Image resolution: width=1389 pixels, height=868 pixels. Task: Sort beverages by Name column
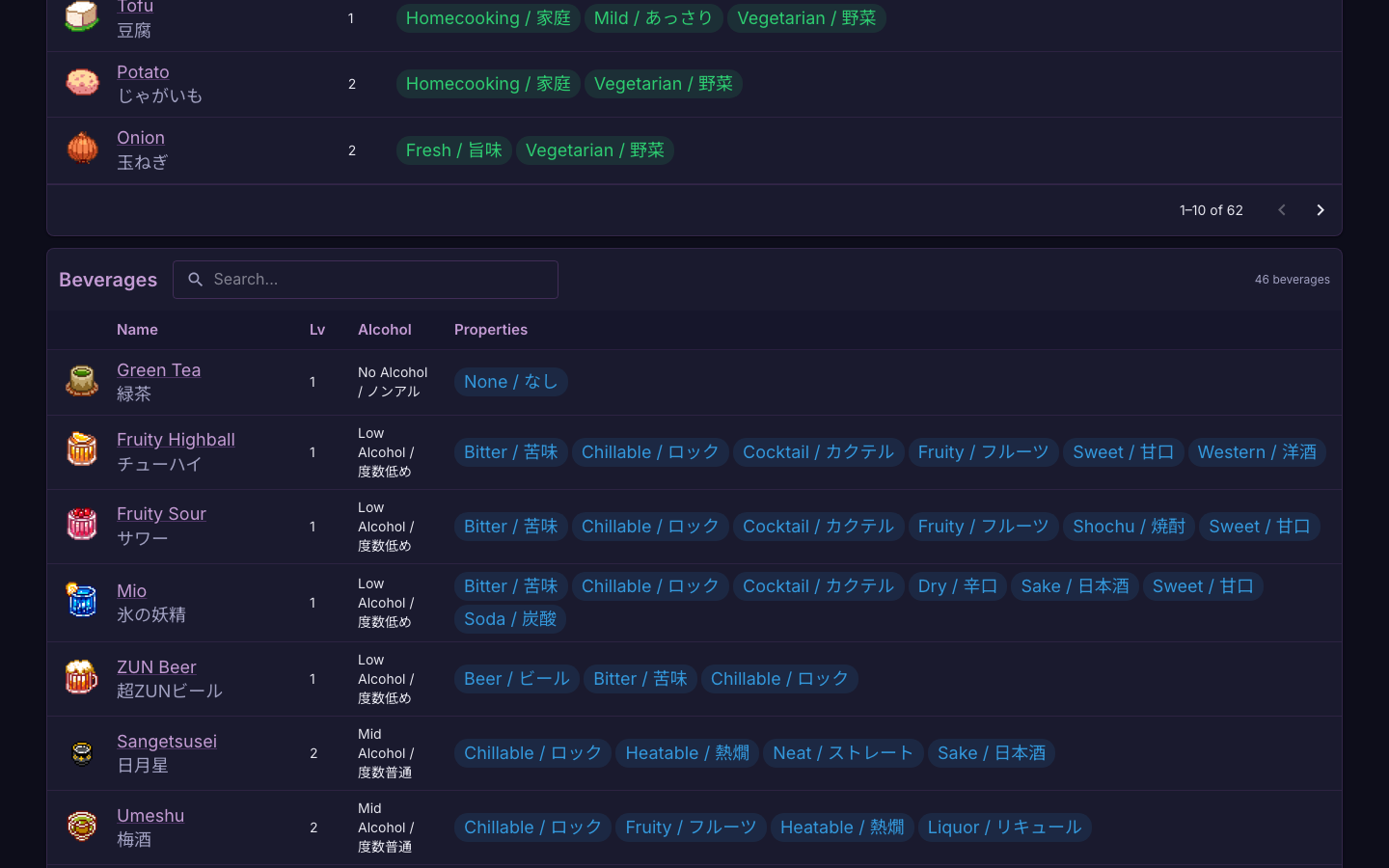pyautogui.click(x=137, y=330)
